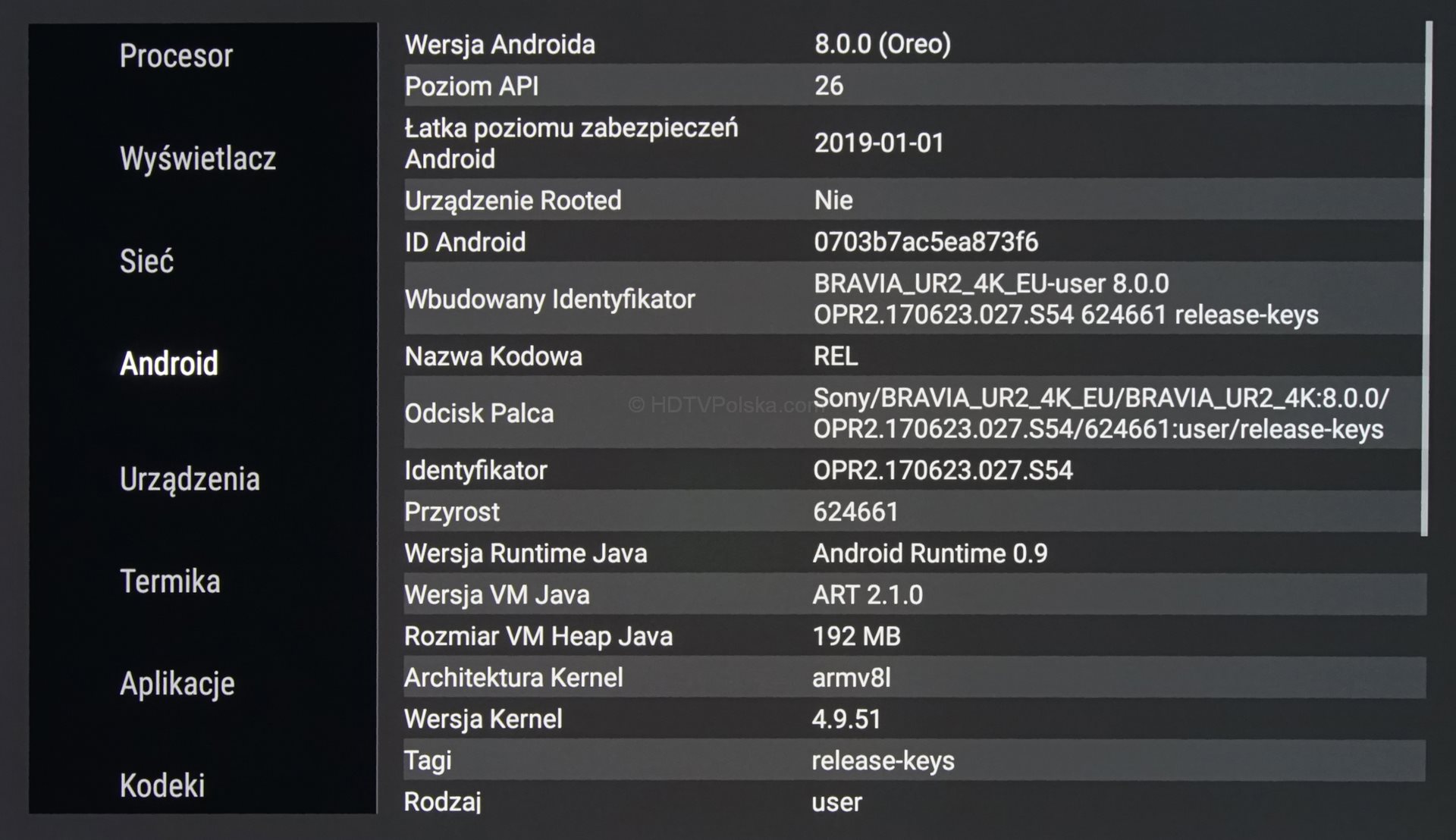The image size is (1456, 840).
Task: Select the Tagi label
Action: pos(428,761)
